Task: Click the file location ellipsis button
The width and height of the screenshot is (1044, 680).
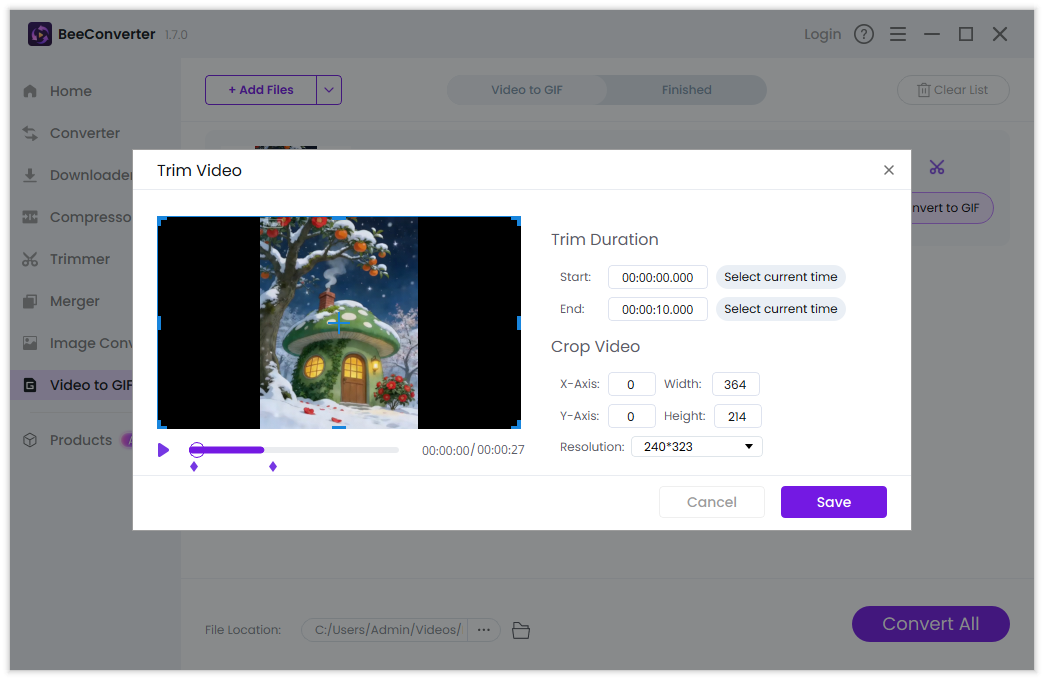Action: [x=484, y=630]
